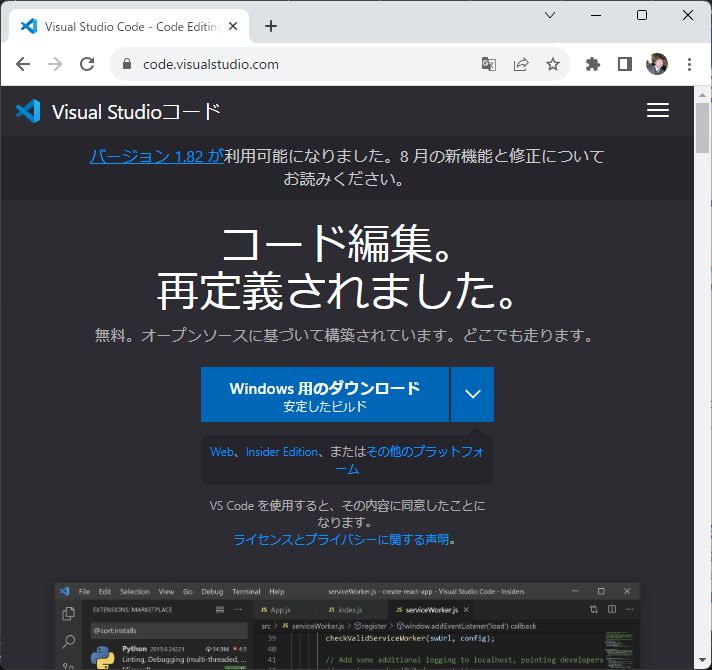Open the Web link

[222, 452]
